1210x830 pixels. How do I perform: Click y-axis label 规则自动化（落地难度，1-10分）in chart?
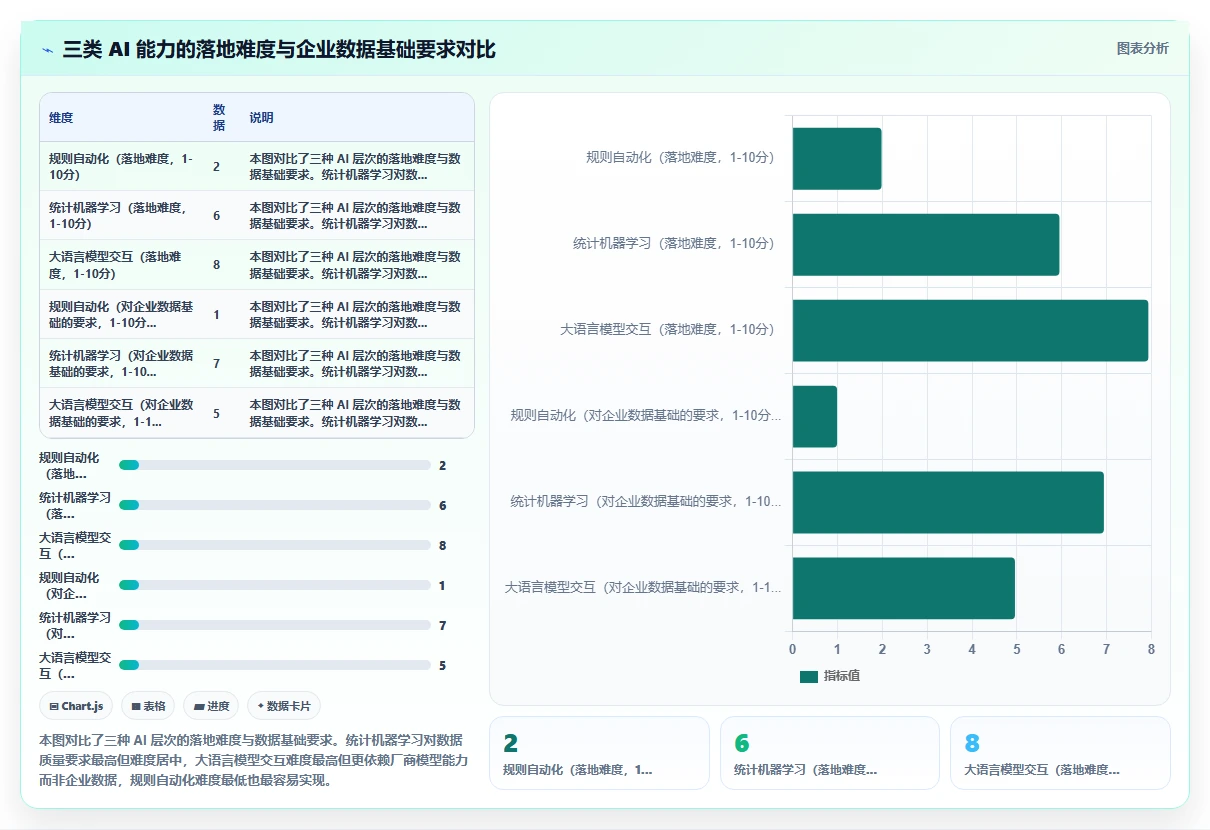click(680, 158)
